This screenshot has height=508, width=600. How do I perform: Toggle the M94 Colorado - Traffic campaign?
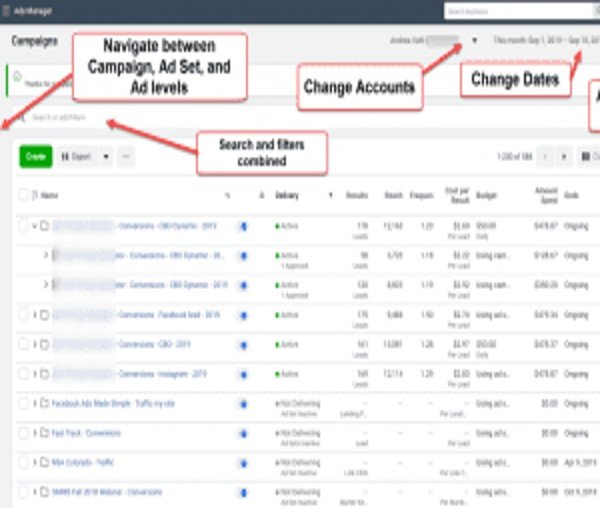[243, 463]
